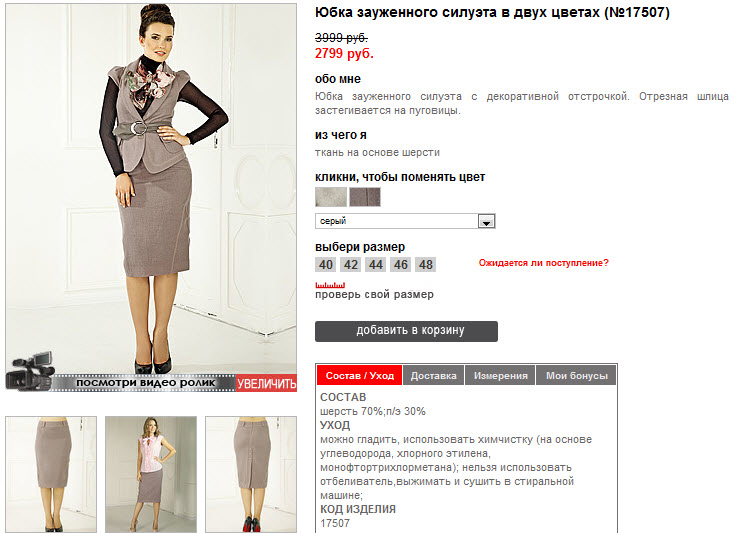Choose the light gray color swatch

click(x=331, y=197)
